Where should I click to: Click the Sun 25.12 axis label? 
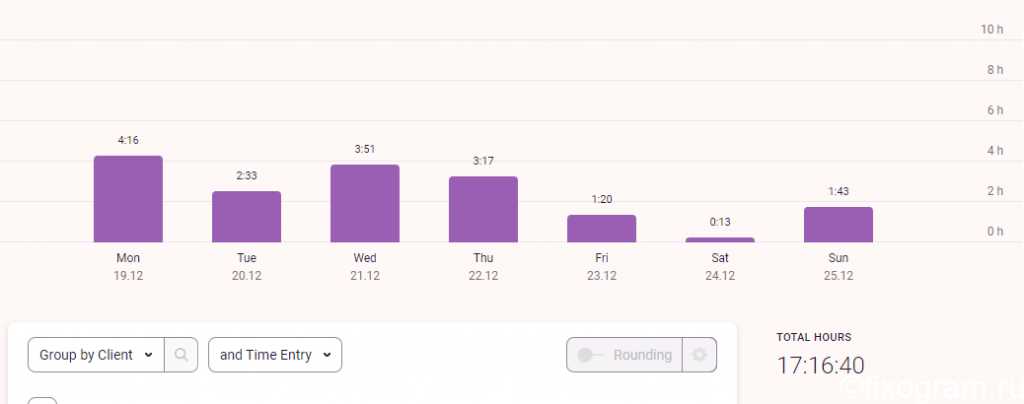pos(839,267)
